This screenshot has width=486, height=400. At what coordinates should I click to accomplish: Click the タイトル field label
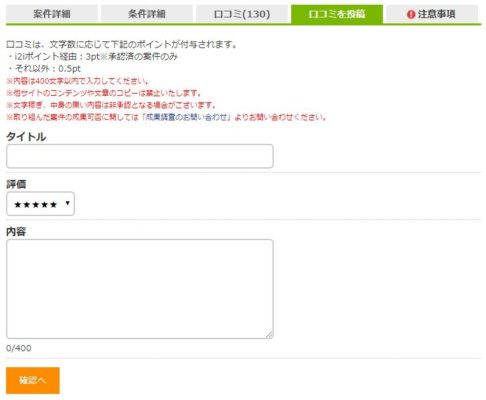(x=26, y=137)
